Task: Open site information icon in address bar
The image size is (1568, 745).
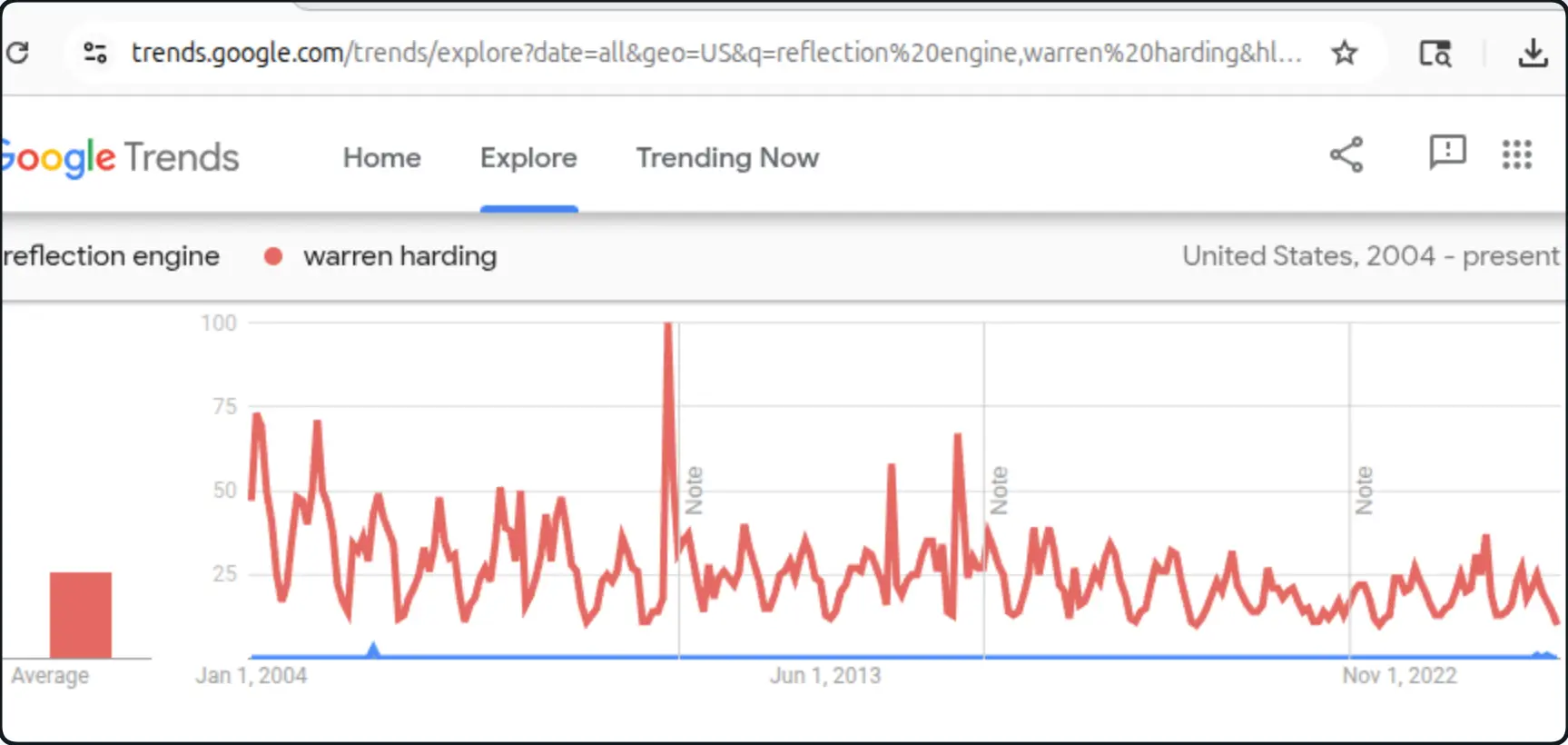Action: pos(95,53)
